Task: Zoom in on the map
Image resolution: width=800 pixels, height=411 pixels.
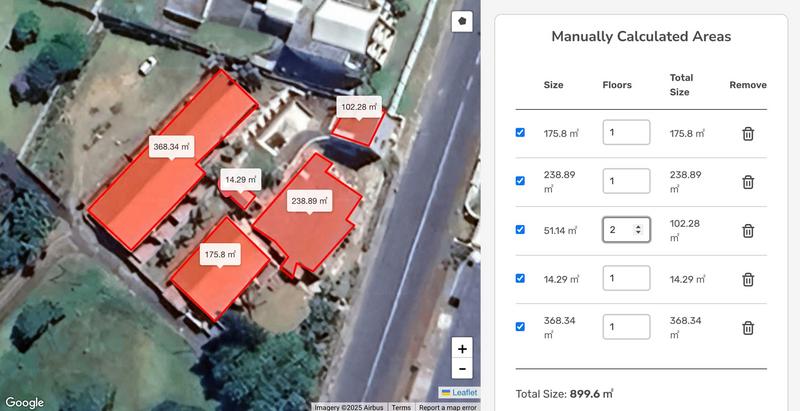Action: [462, 349]
